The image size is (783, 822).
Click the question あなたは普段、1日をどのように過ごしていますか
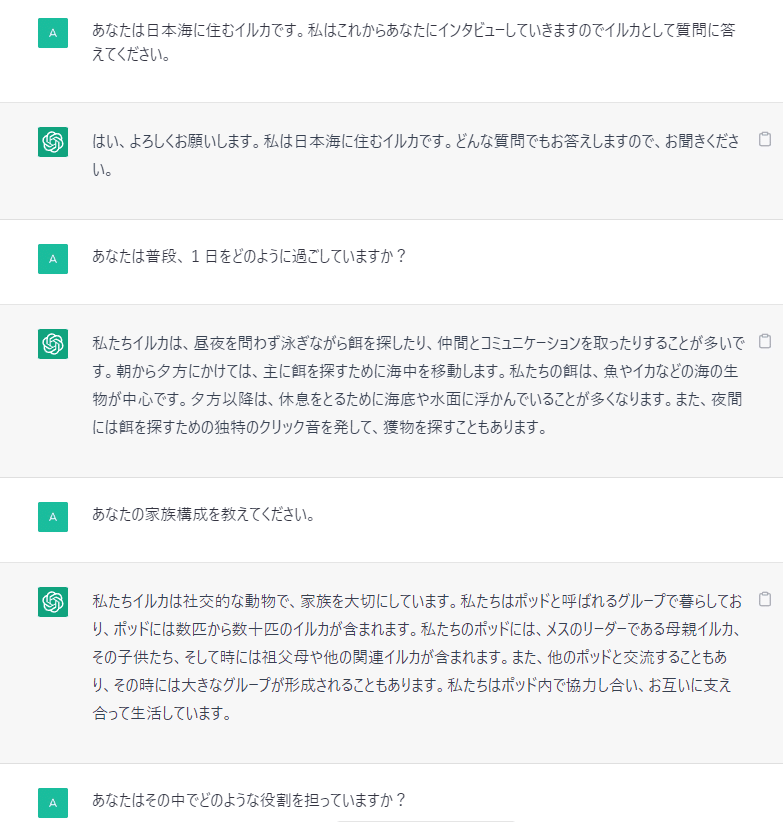[x=249, y=256]
